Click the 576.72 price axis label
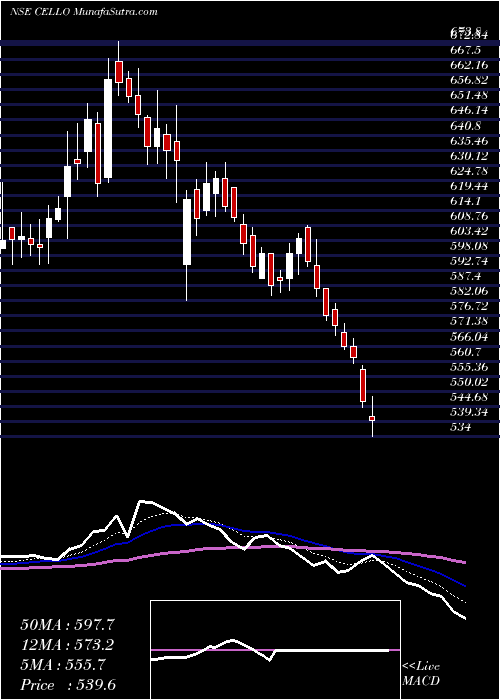The image size is (500, 700). [x=469, y=306]
